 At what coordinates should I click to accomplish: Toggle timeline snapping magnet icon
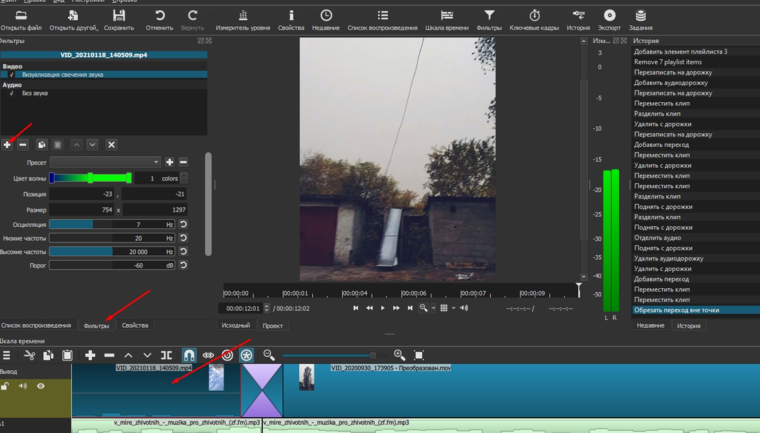(x=188, y=355)
